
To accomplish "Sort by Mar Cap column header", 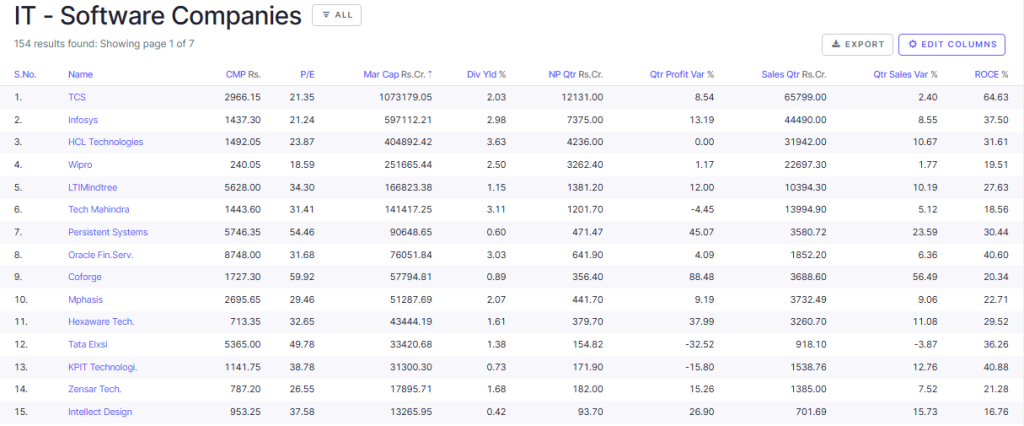I will 398,74.
